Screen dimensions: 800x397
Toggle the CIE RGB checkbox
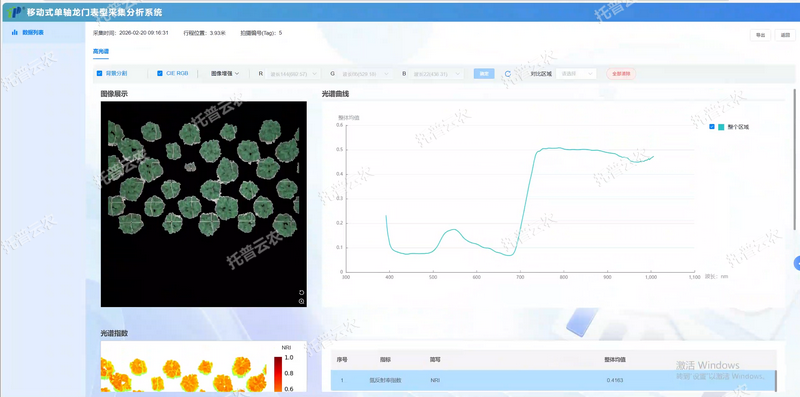(160, 73)
